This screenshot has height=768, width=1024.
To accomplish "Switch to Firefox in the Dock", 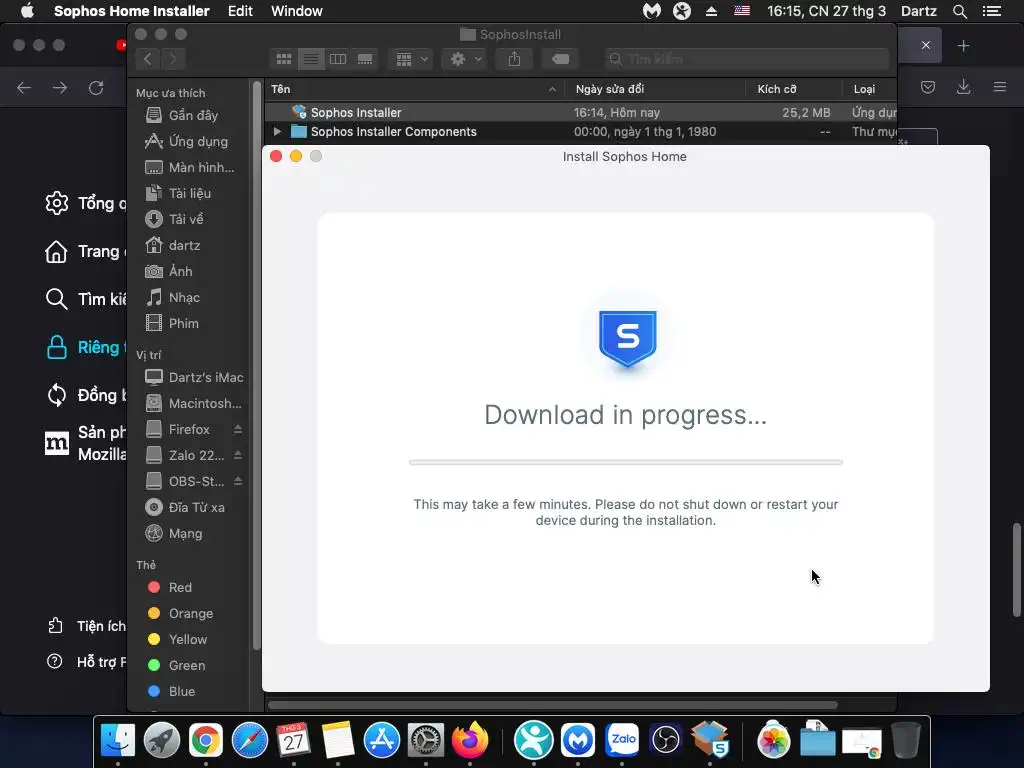I will coord(470,741).
